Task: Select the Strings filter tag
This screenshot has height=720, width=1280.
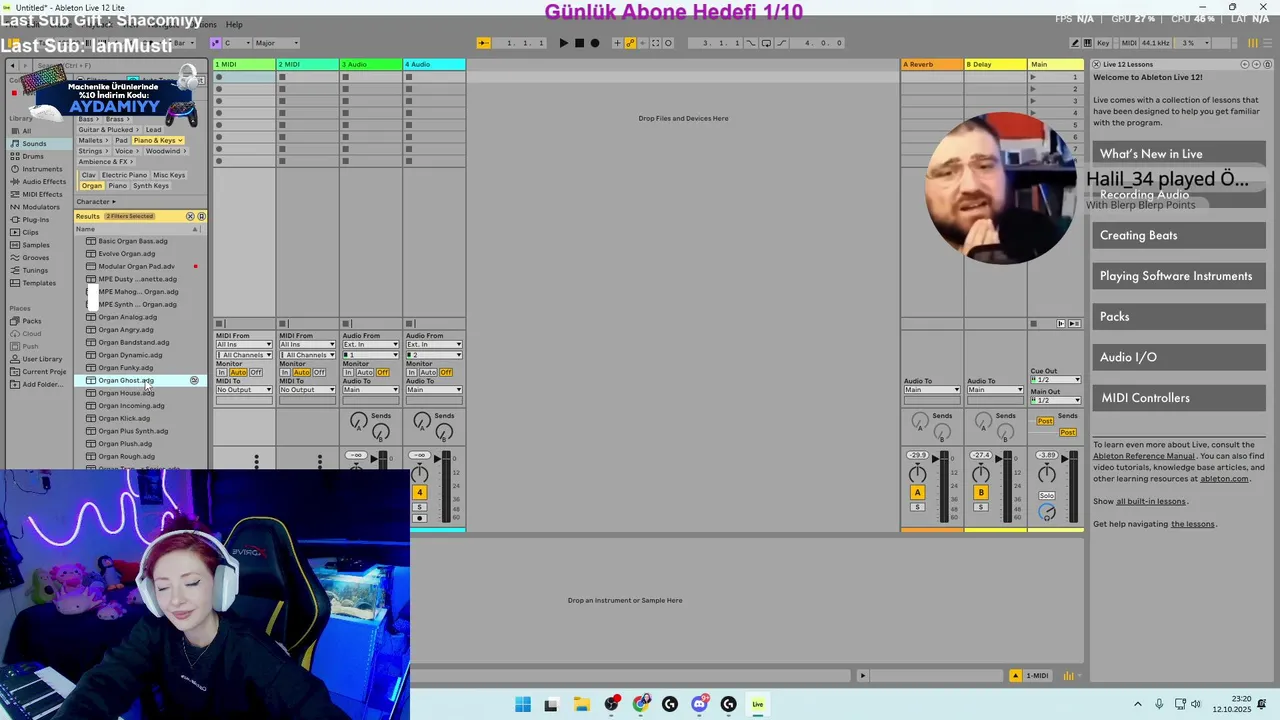Action: point(94,151)
